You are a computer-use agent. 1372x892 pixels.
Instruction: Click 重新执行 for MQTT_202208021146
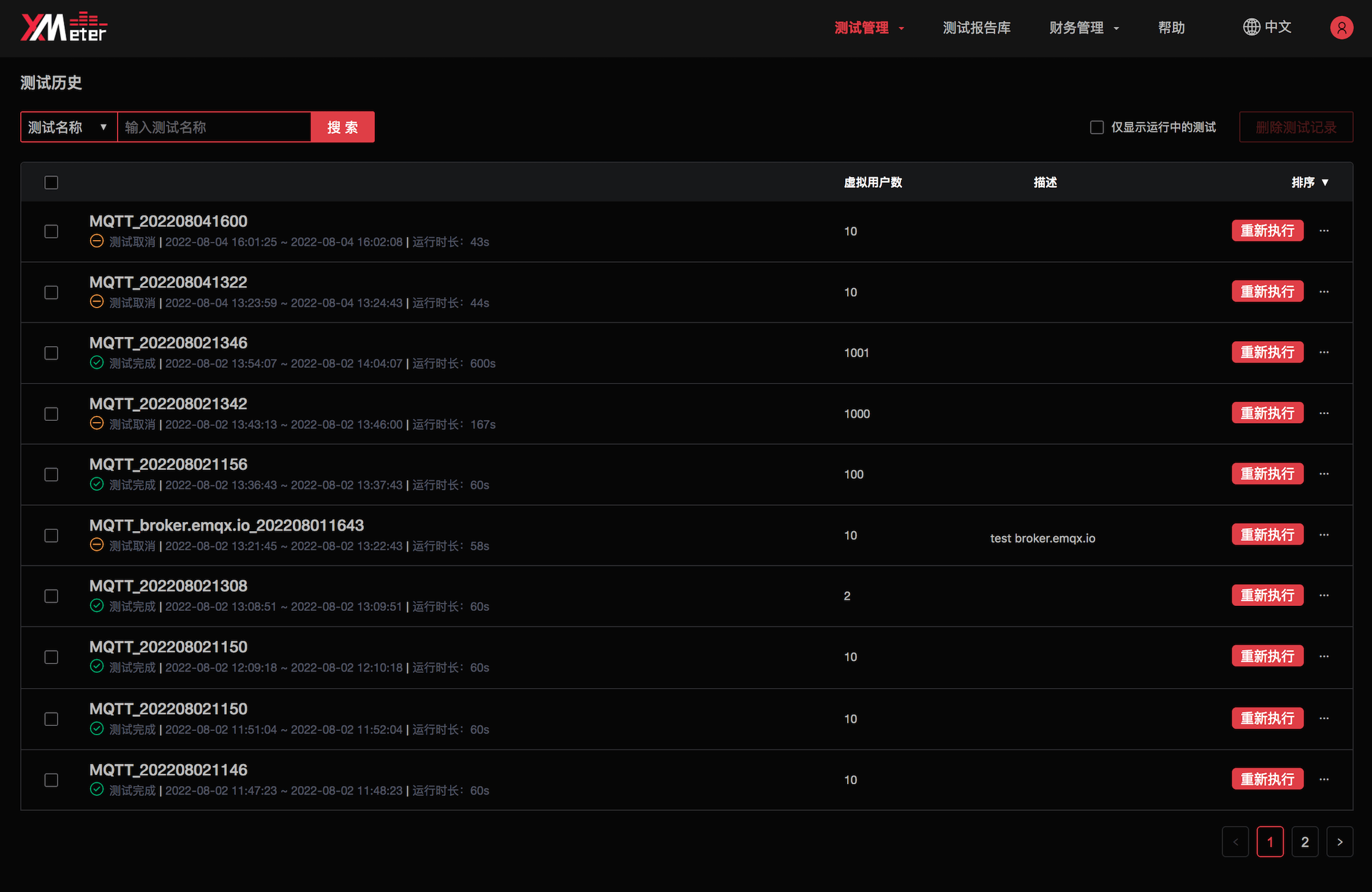[x=1267, y=779]
